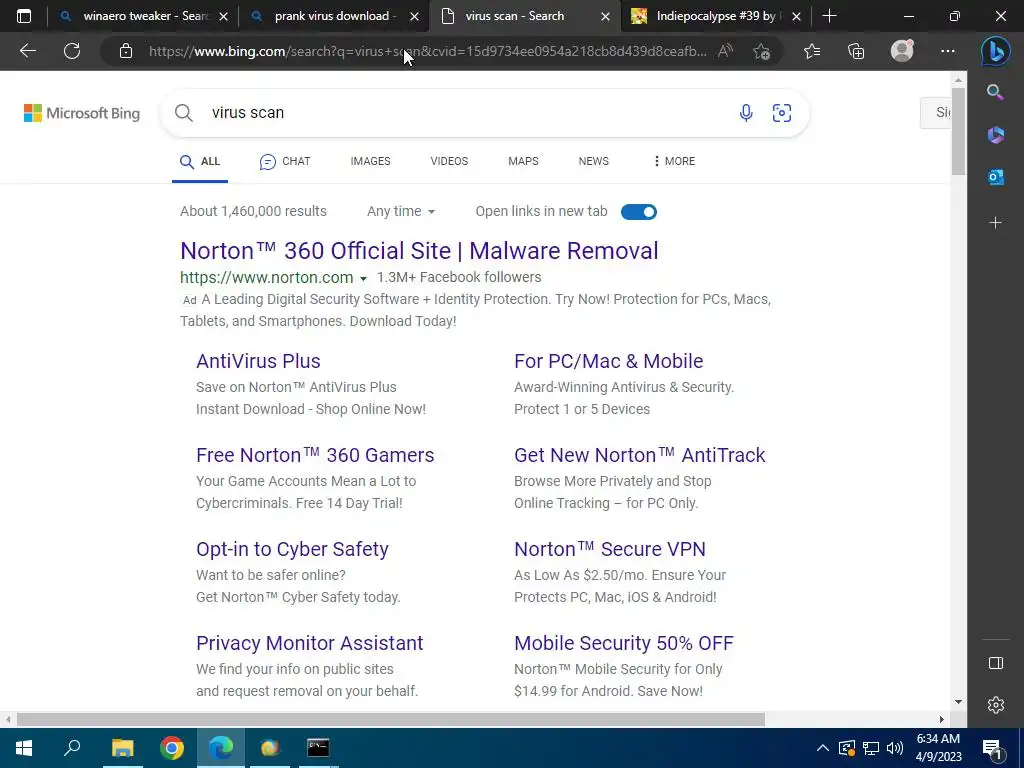
Task: Open Get New Norton AntiTrack link
Action: tap(639, 455)
